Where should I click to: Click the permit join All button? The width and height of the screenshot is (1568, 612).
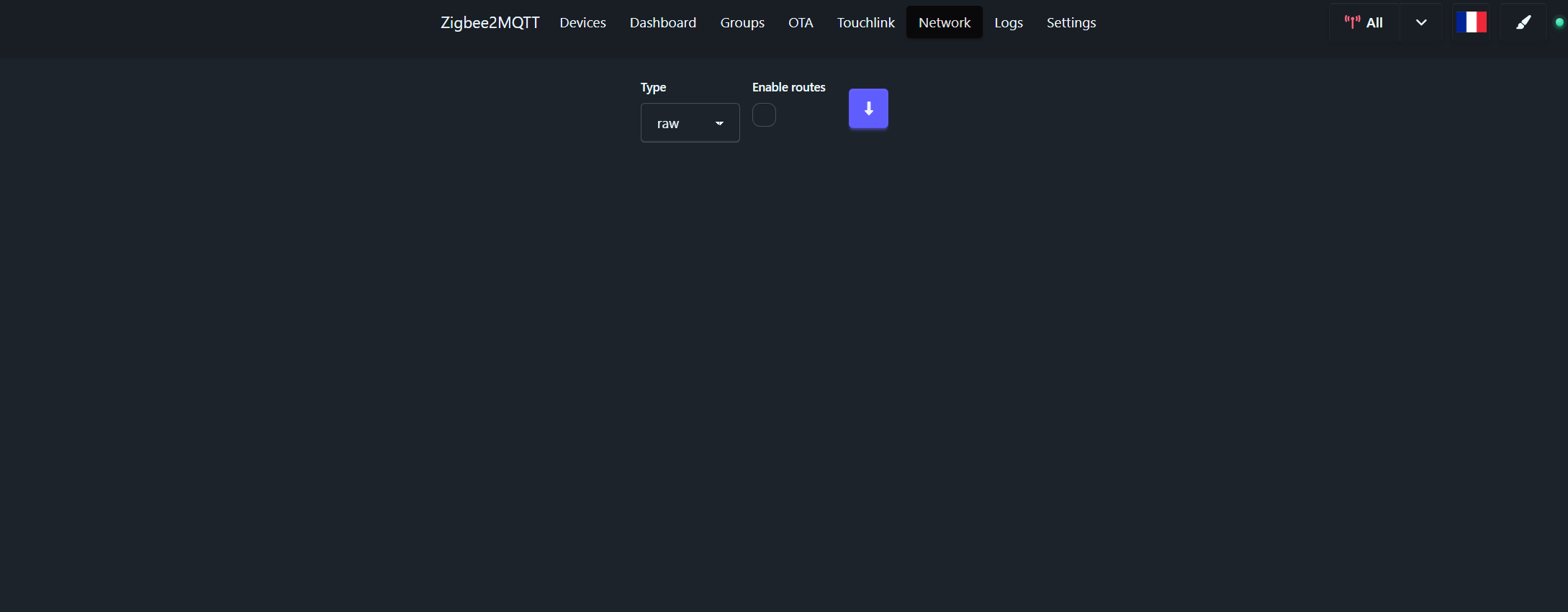(x=1364, y=22)
